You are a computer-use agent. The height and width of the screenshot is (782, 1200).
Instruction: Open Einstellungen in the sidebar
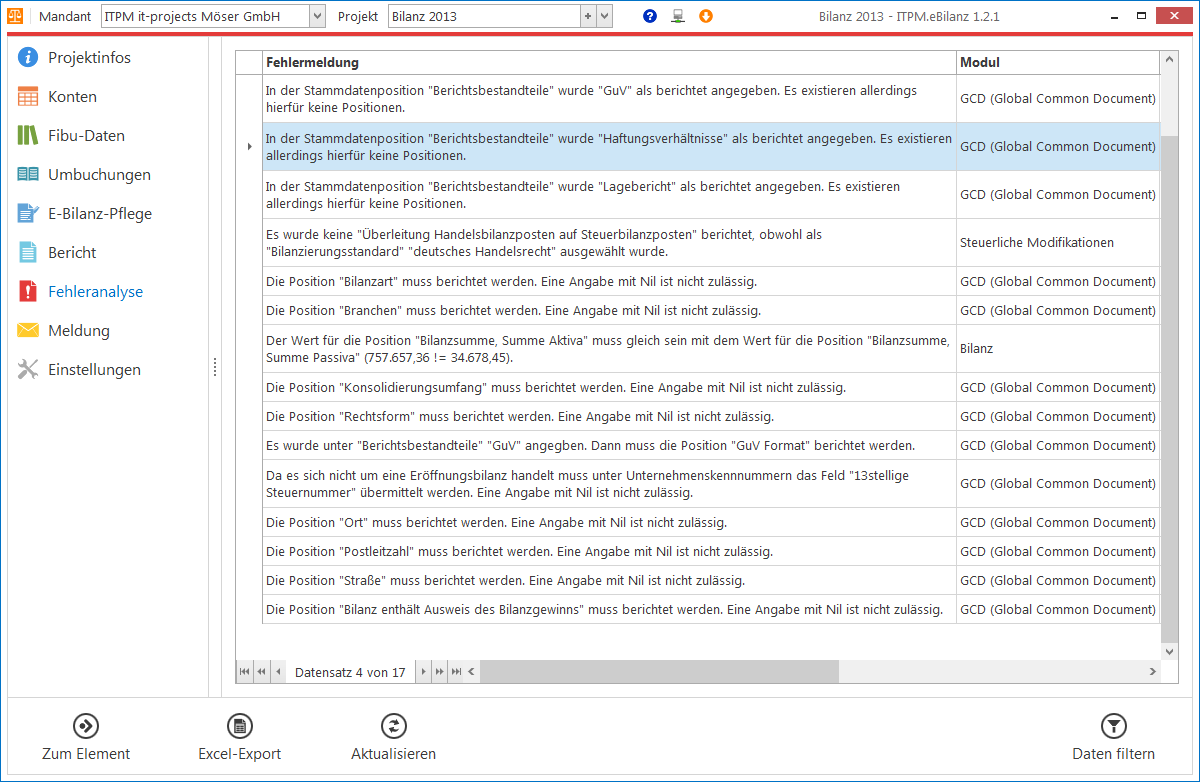tap(94, 369)
